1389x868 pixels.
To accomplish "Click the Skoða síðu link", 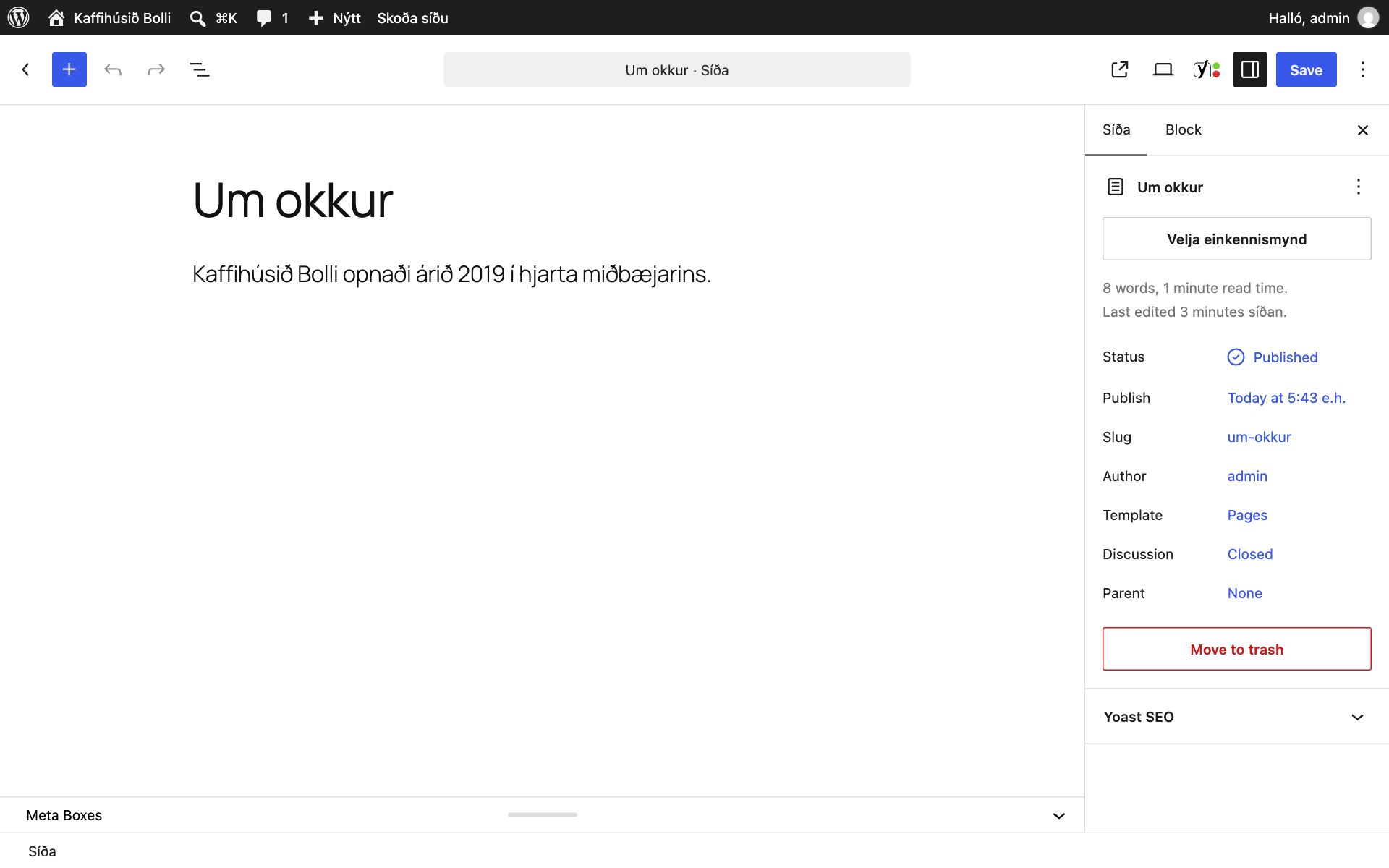I will (412, 17).
